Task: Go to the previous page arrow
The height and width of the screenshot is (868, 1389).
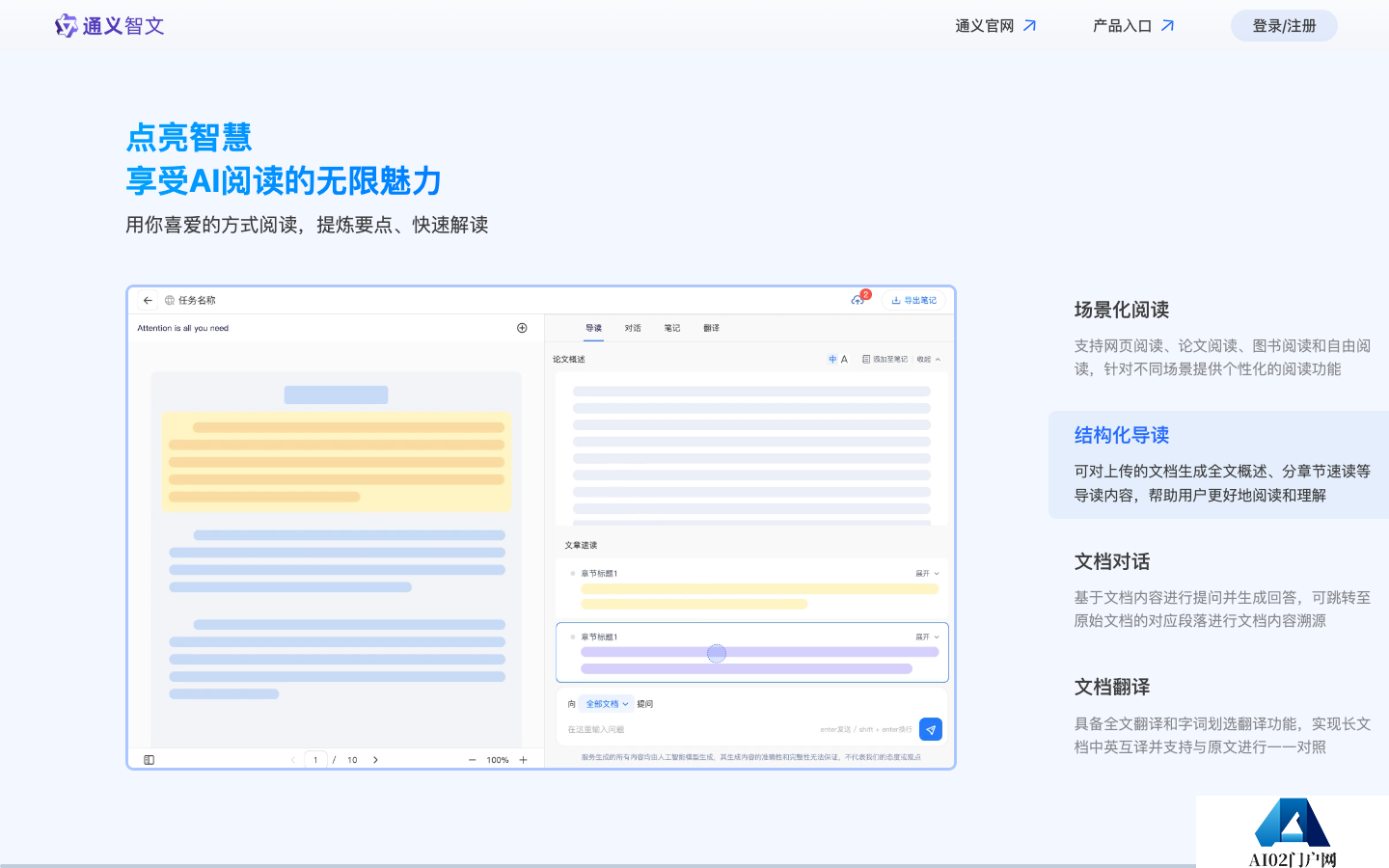Action: pos(293,760)
